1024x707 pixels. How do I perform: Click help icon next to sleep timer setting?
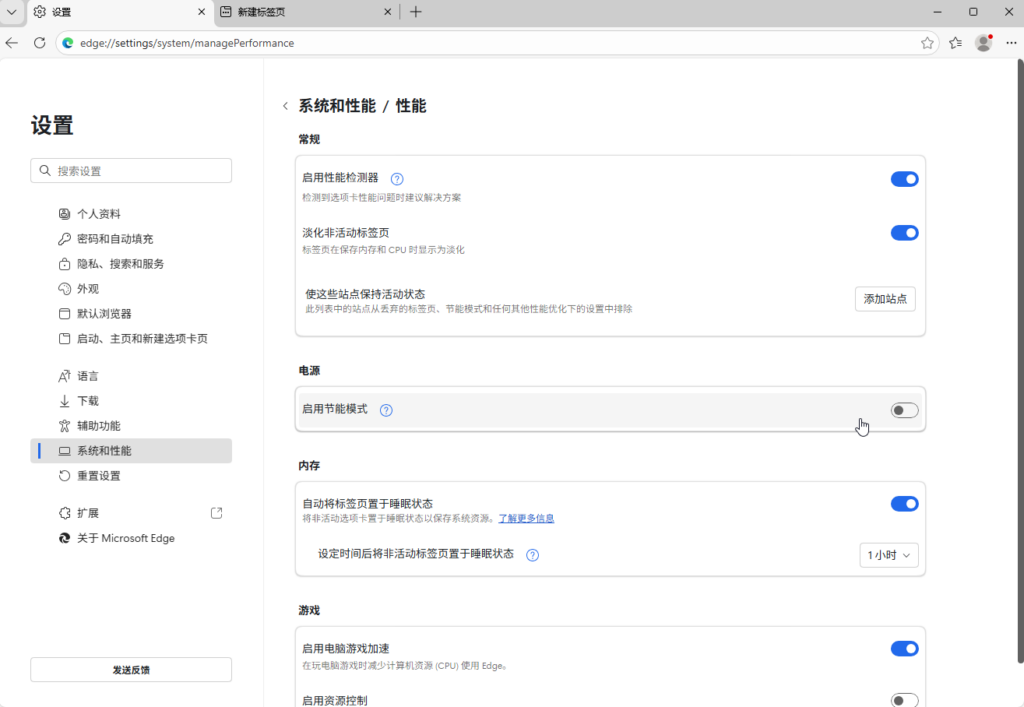pyautogui.click(x=533, y=555)
